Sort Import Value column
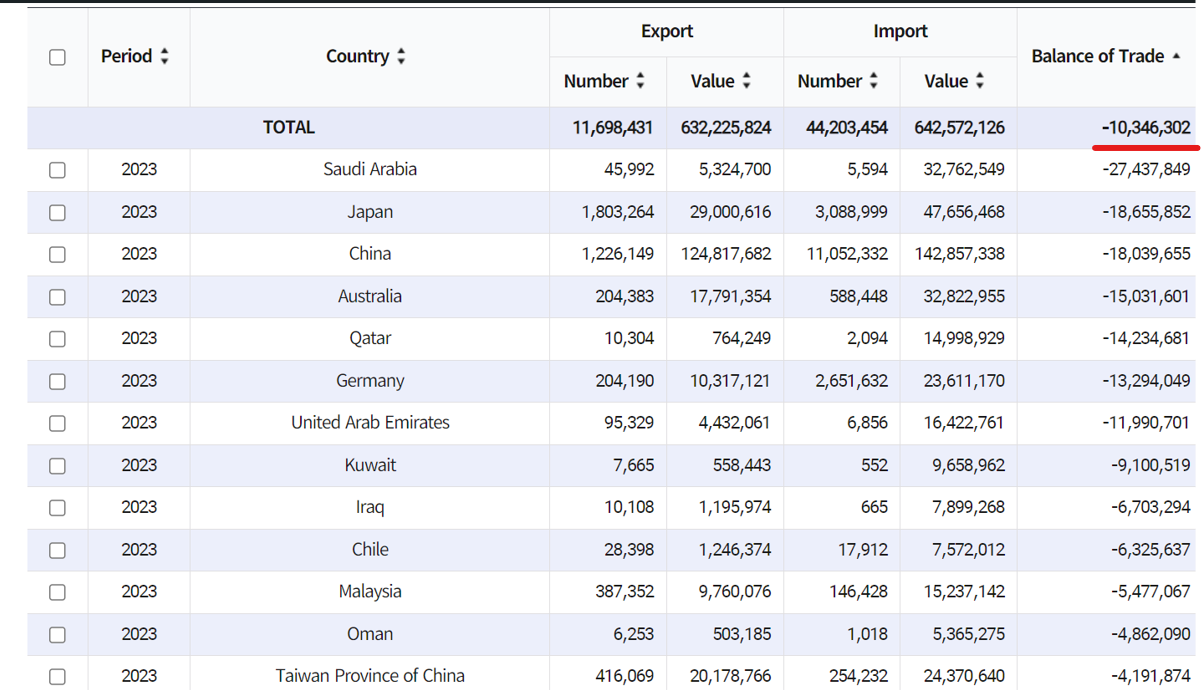The height and width of the screenshot is (690, 1201). [x=979, y=81]
